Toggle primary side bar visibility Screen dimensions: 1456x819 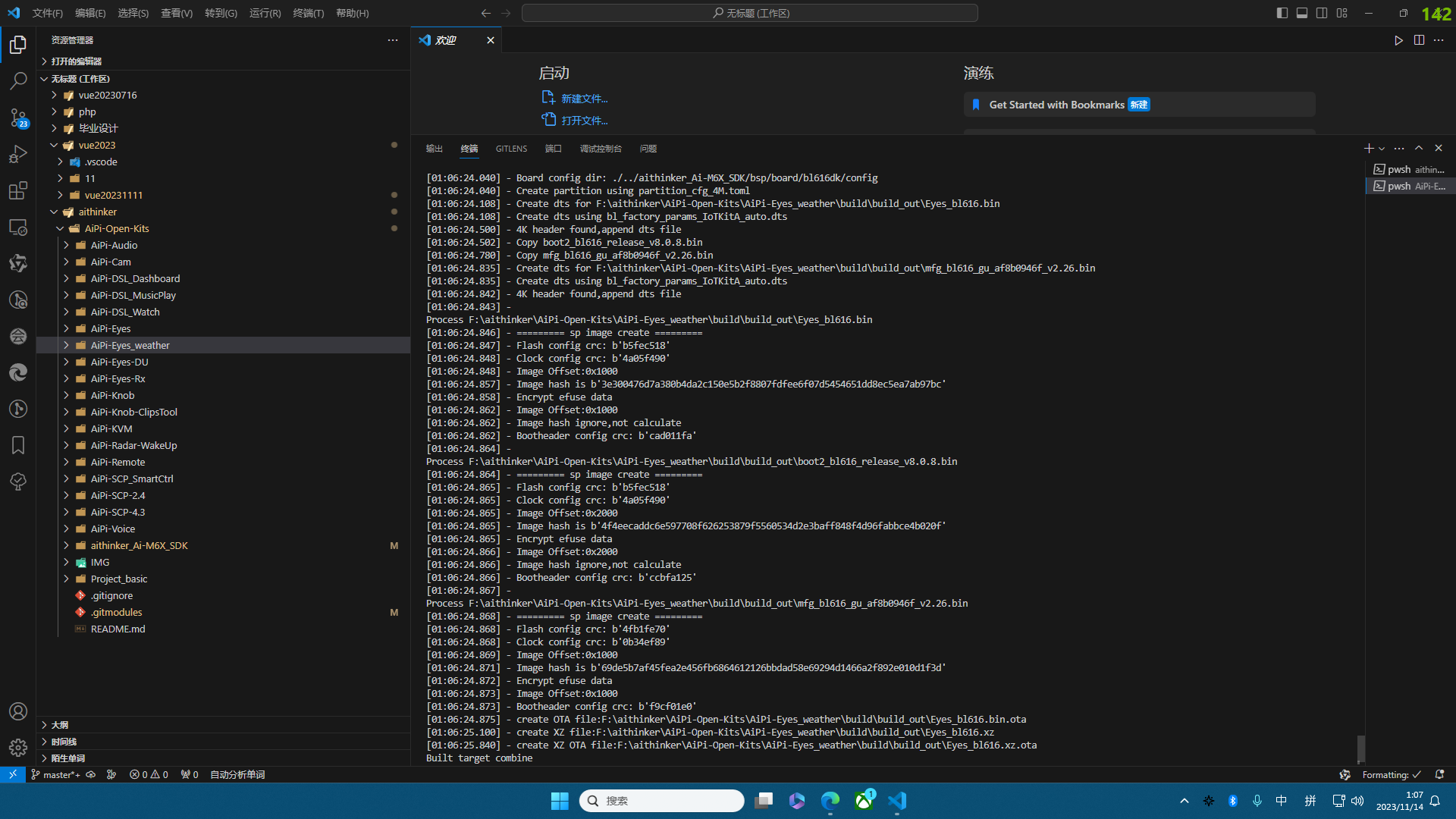click(x=1282, y=13)
